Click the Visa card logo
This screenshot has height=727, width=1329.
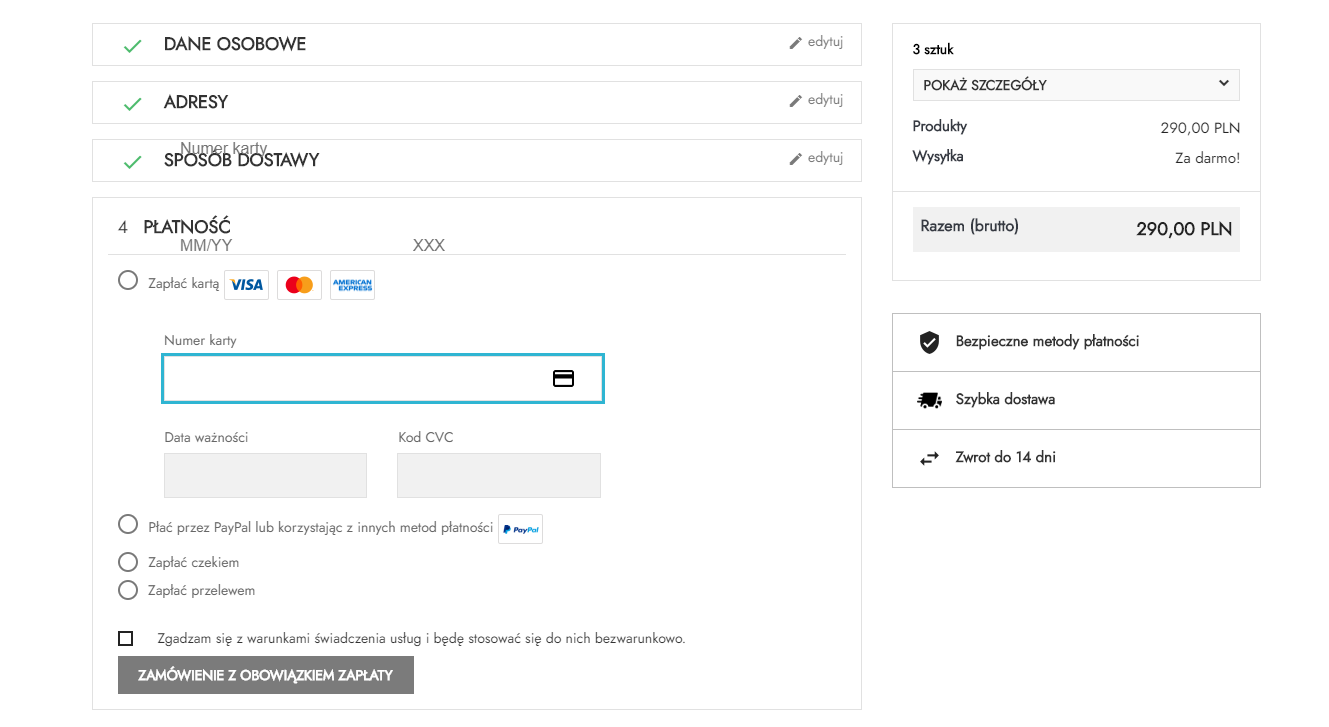point(246,285)
